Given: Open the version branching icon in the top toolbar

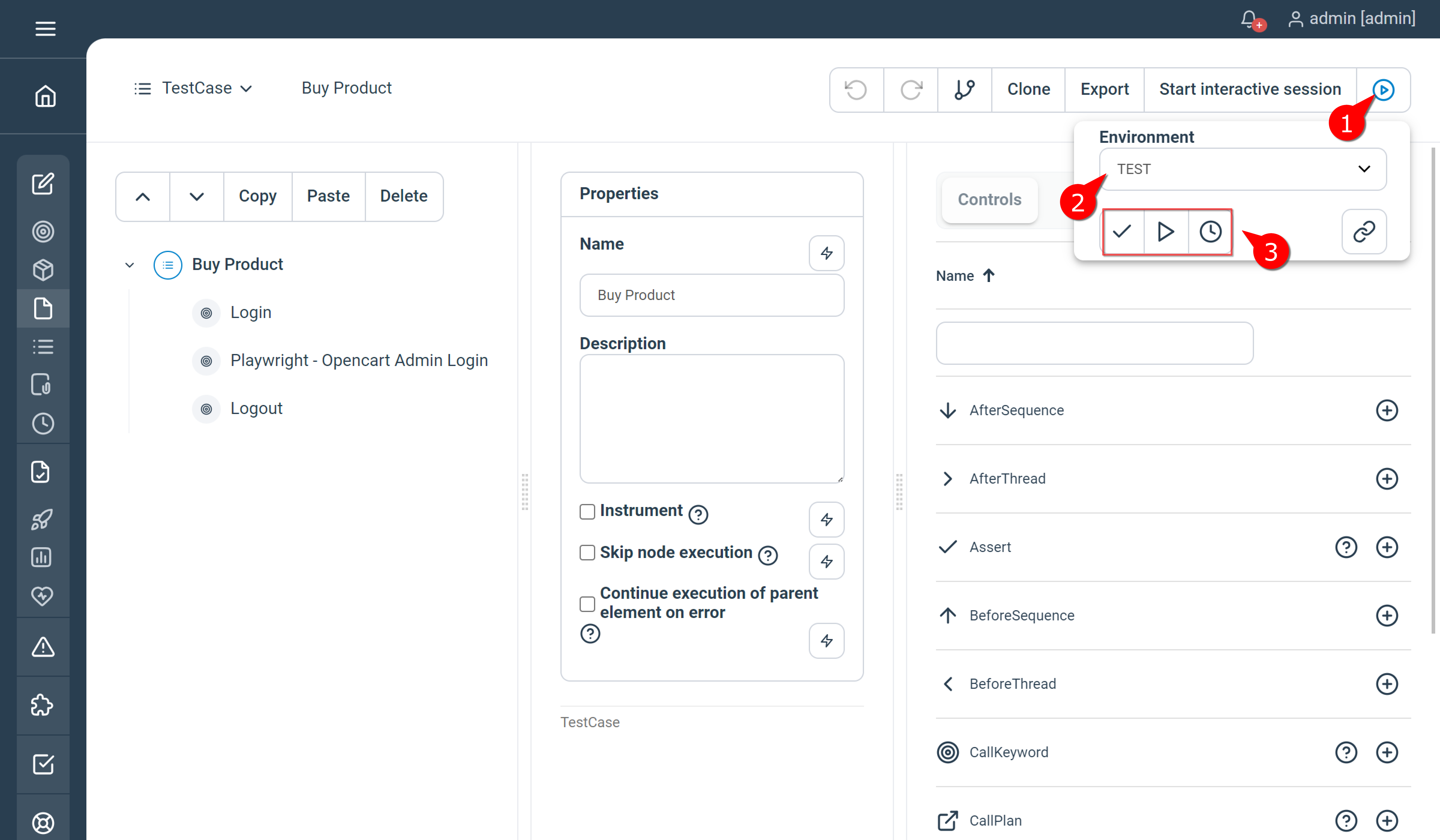Looking at the screenshot, I should 964,89.
